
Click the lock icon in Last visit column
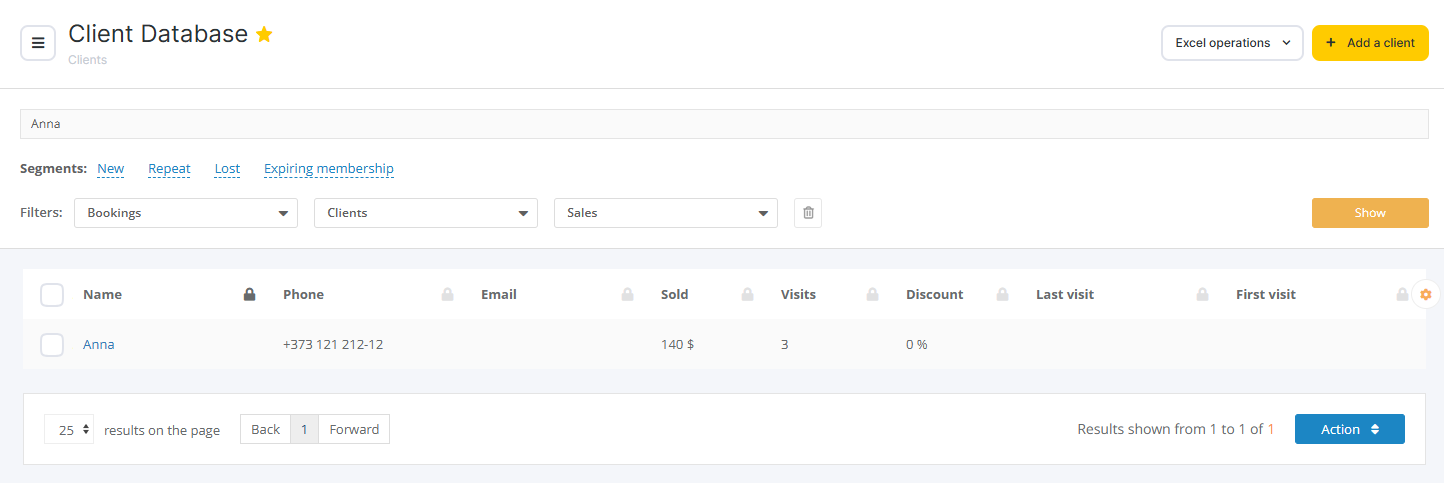pyautogui.click(x=1202, y=295)
